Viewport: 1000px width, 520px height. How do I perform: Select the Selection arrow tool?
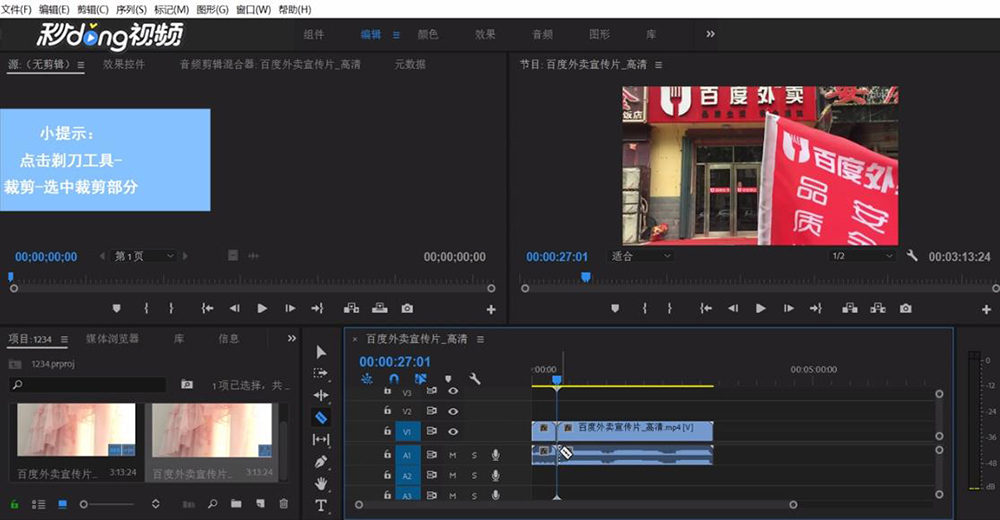coord(321,352)
